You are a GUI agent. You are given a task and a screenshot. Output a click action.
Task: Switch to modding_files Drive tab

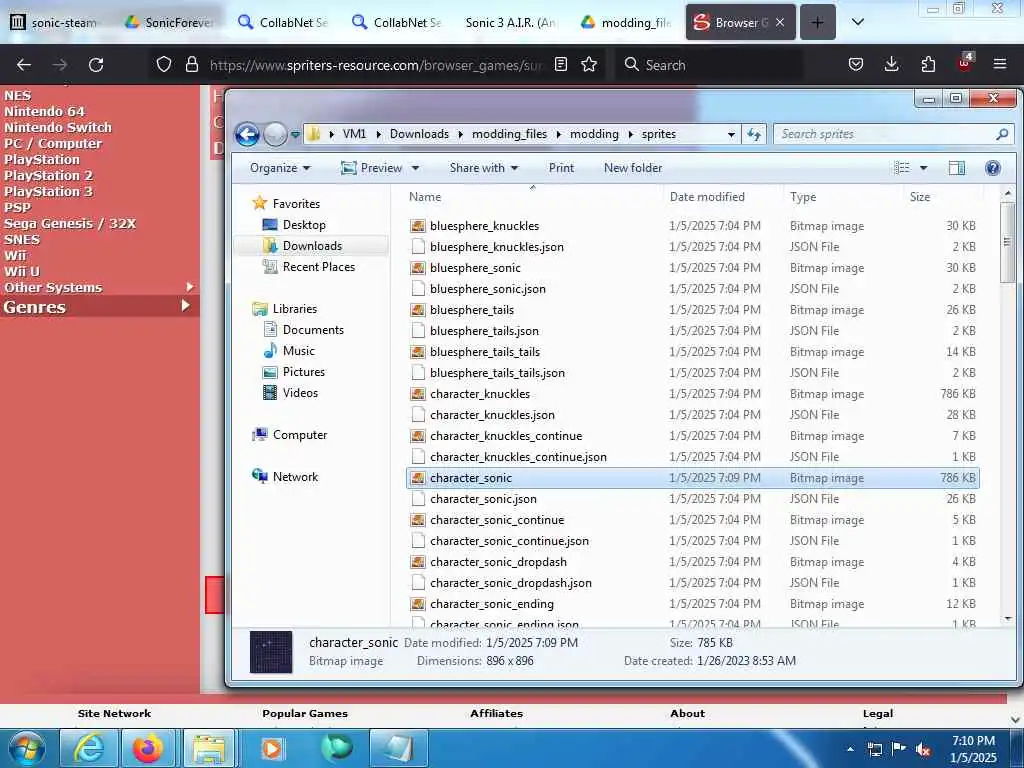pos(627,22)
